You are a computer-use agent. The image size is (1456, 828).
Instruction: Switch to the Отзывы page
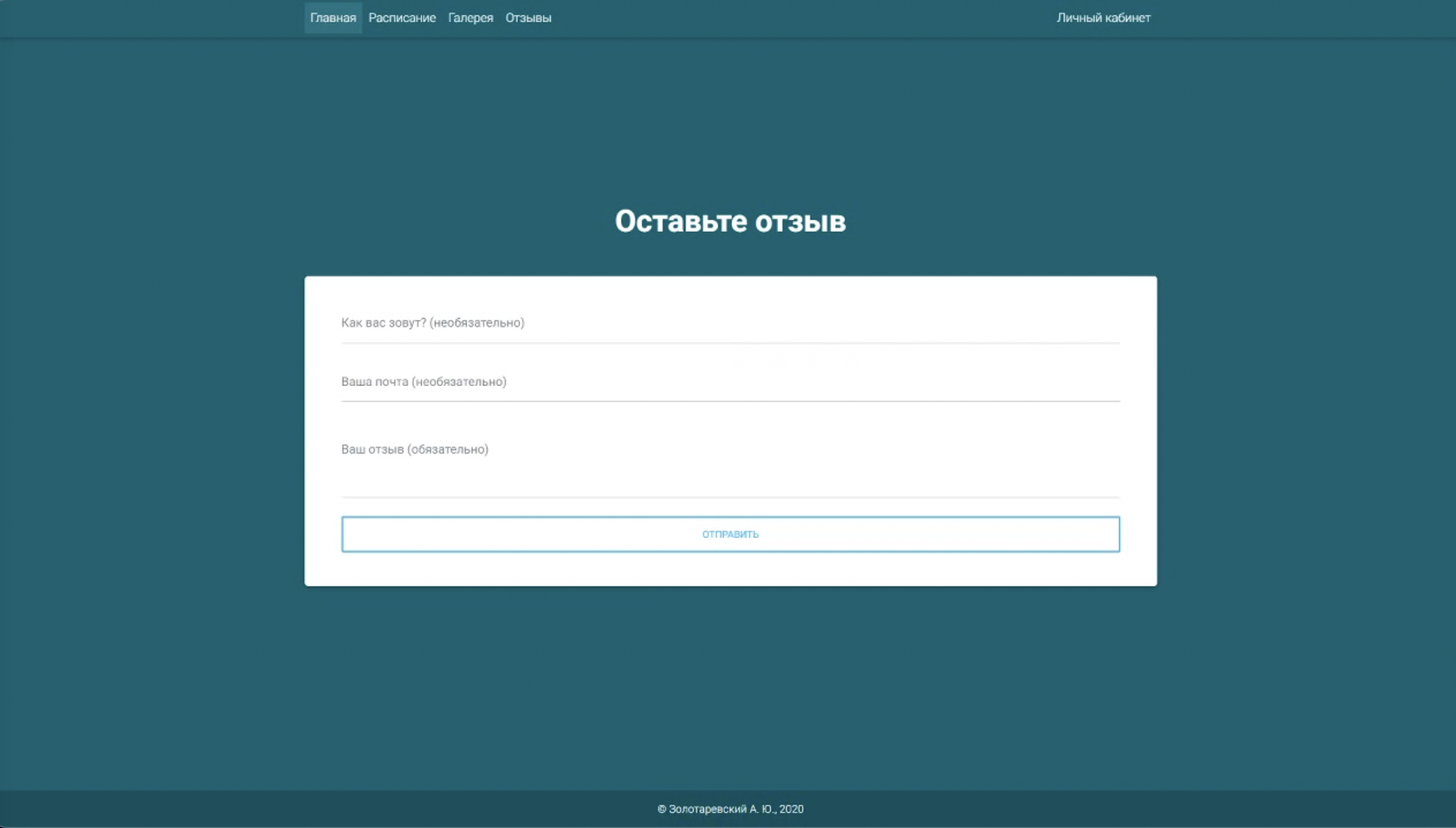coord(528,18)
